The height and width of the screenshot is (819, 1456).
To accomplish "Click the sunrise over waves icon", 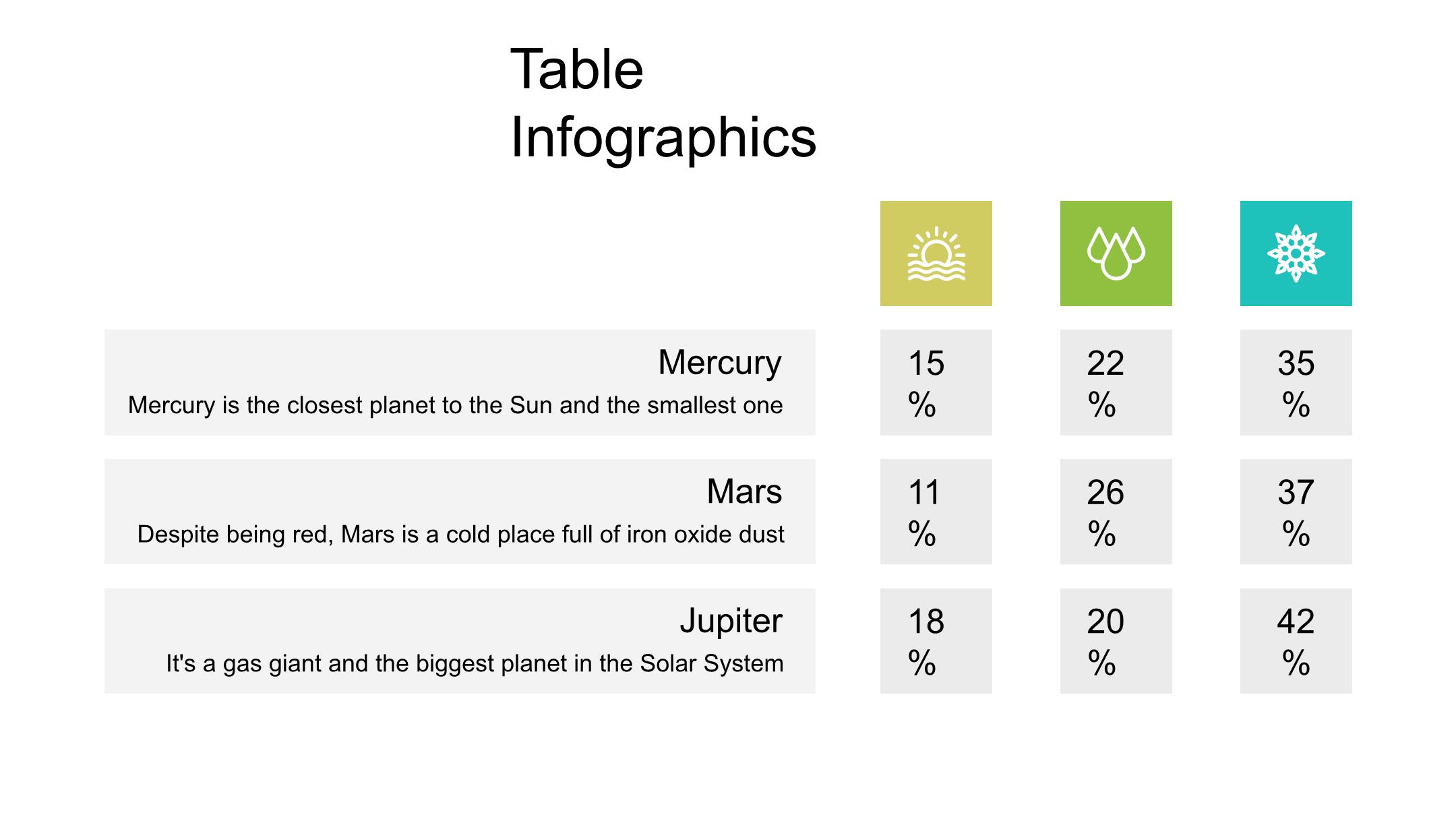I will [936, 253].
